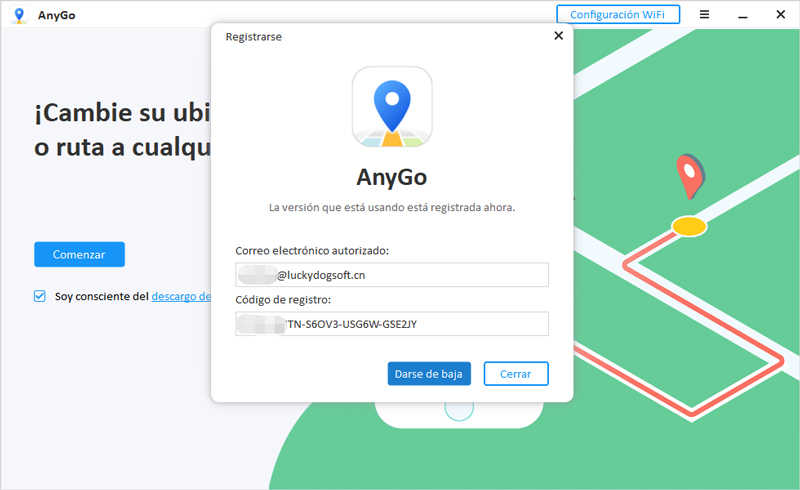Viewport: 800px width, 490px height.
Task: Close the Registrarse dialog with the X
Action: tap(558, 36)
